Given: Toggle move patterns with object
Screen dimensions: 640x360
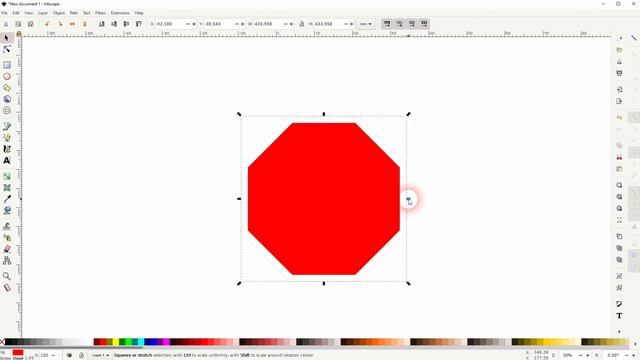Looking at the screenshot, I should pyautogui.click(x=424, y=24).
